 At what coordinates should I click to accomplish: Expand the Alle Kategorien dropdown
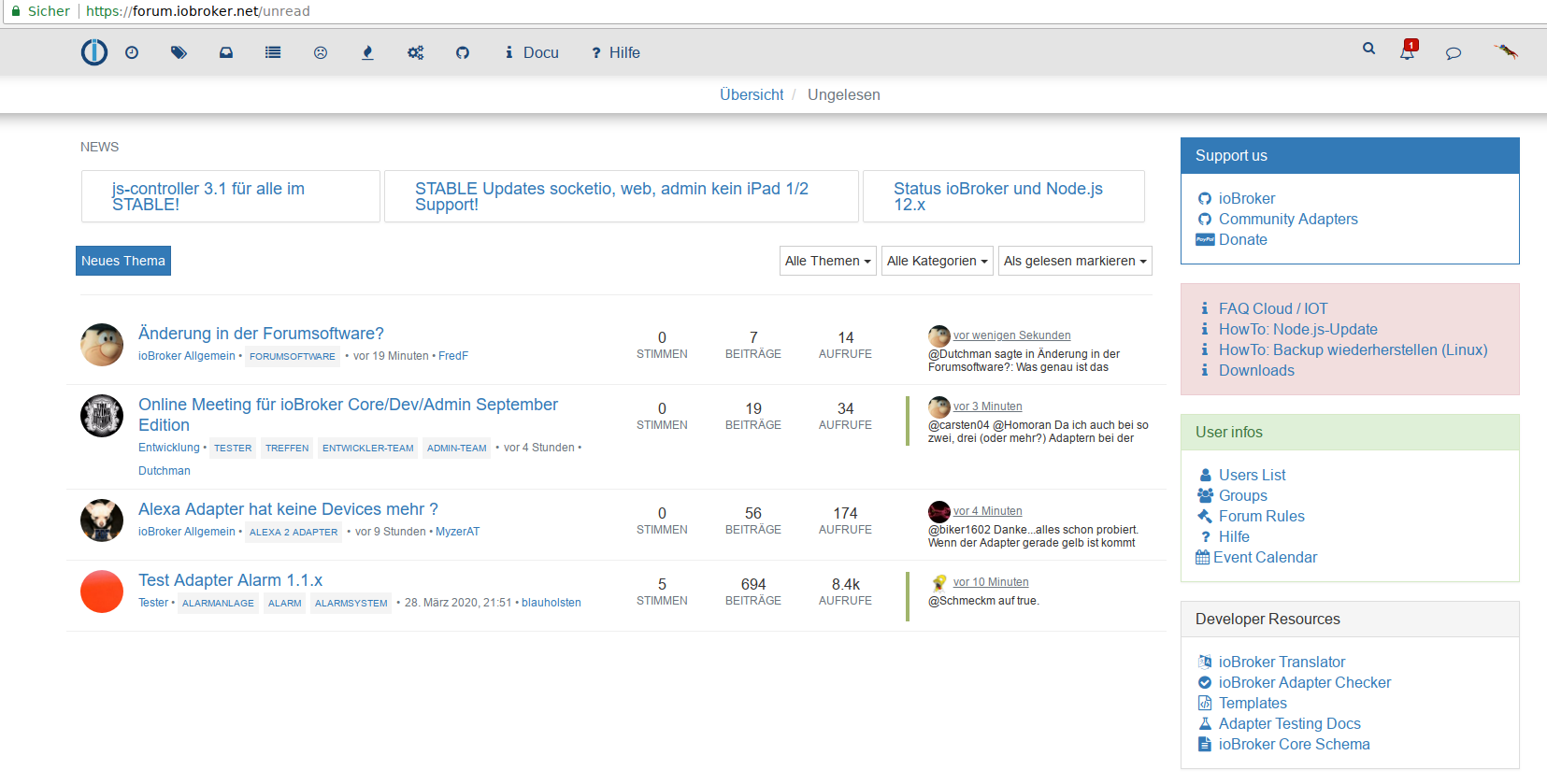tap(938, 261)
